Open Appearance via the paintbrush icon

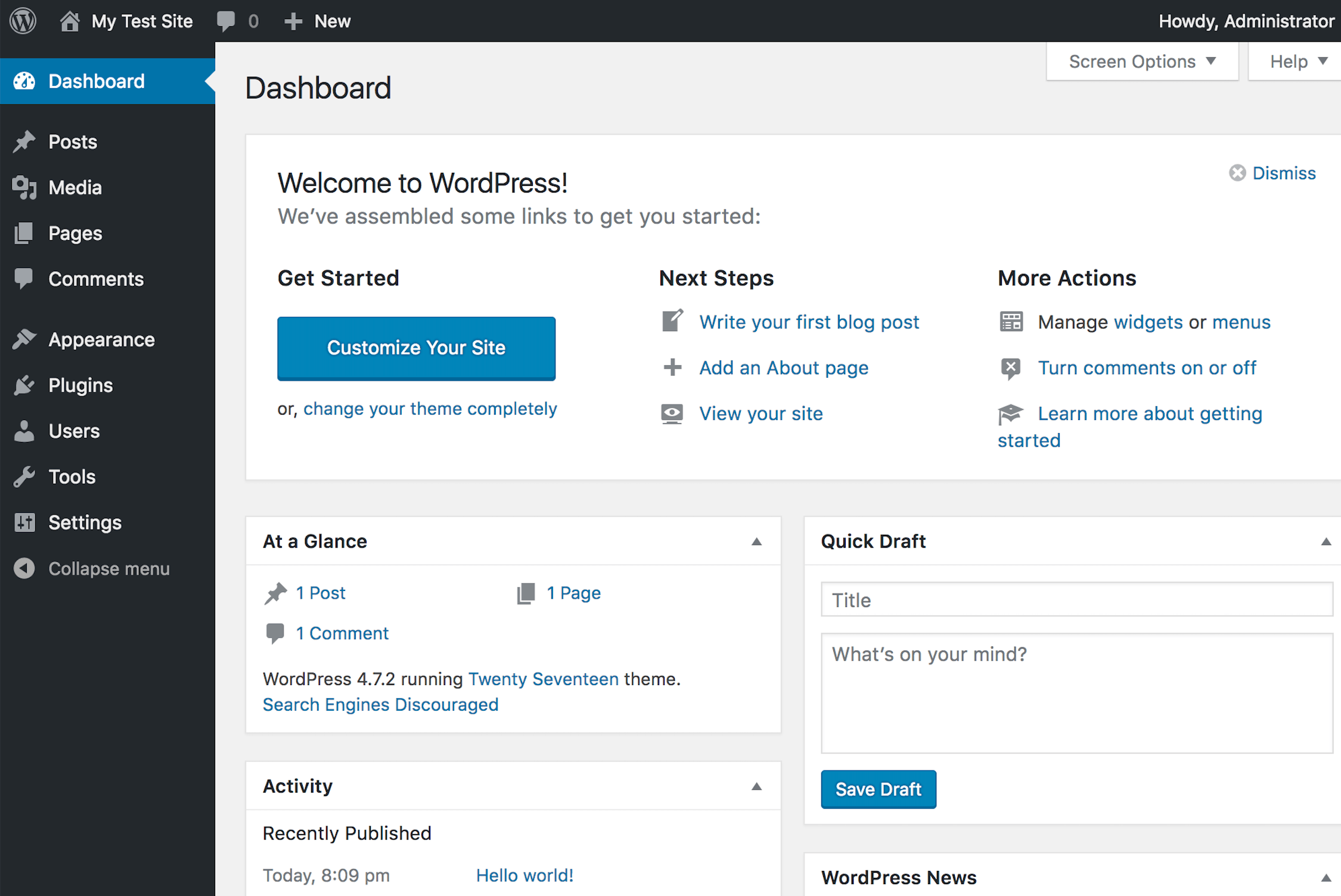[x=24, y=338]
